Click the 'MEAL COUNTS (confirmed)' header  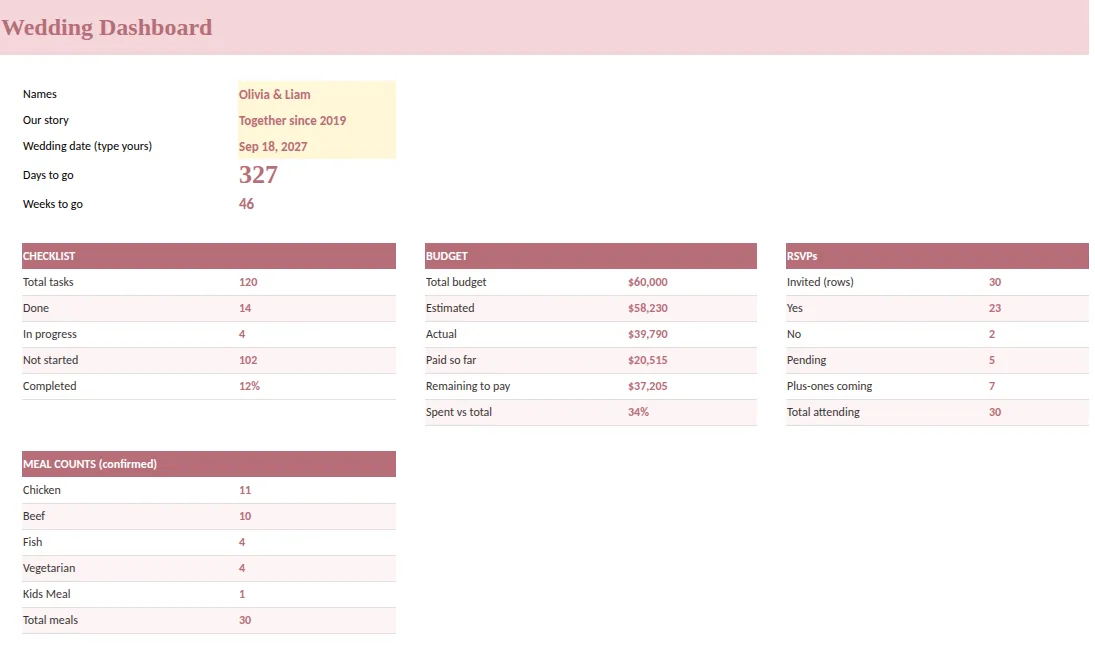209,464
